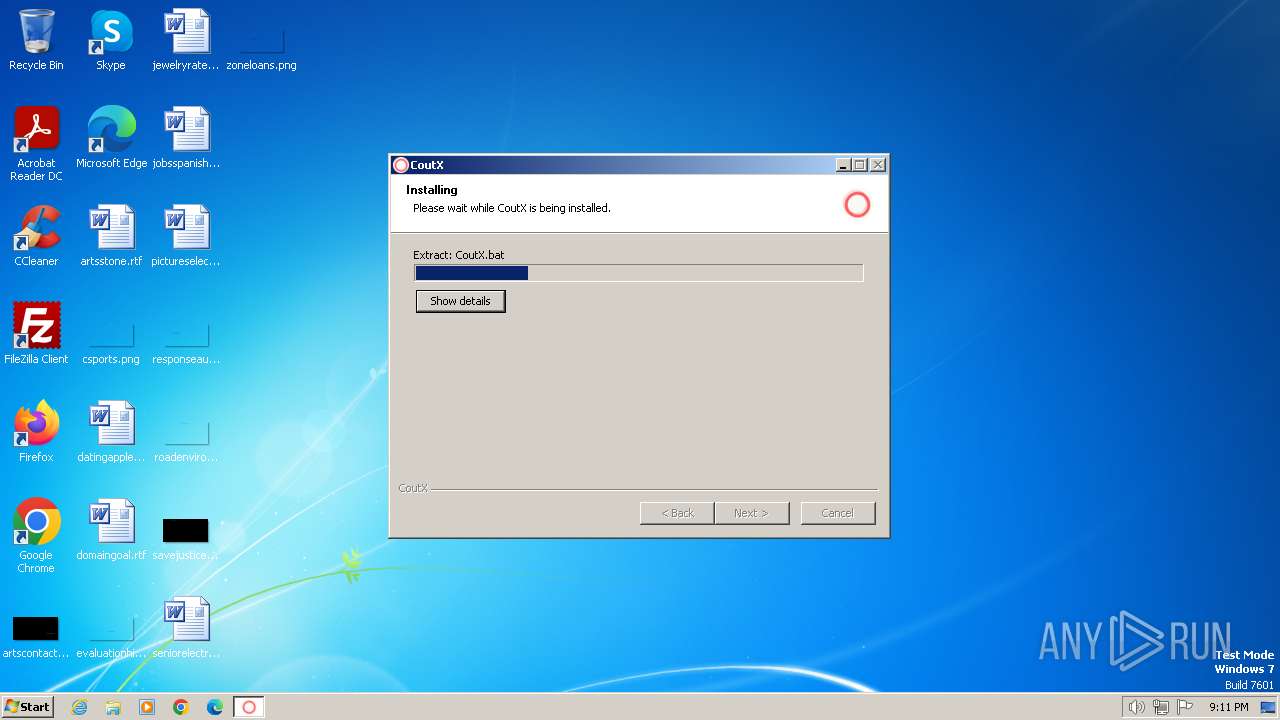Select the artsstone.rtf document icon
Image resolution: width=1280 pixels, height=720 pixels.
click(111, 236)
